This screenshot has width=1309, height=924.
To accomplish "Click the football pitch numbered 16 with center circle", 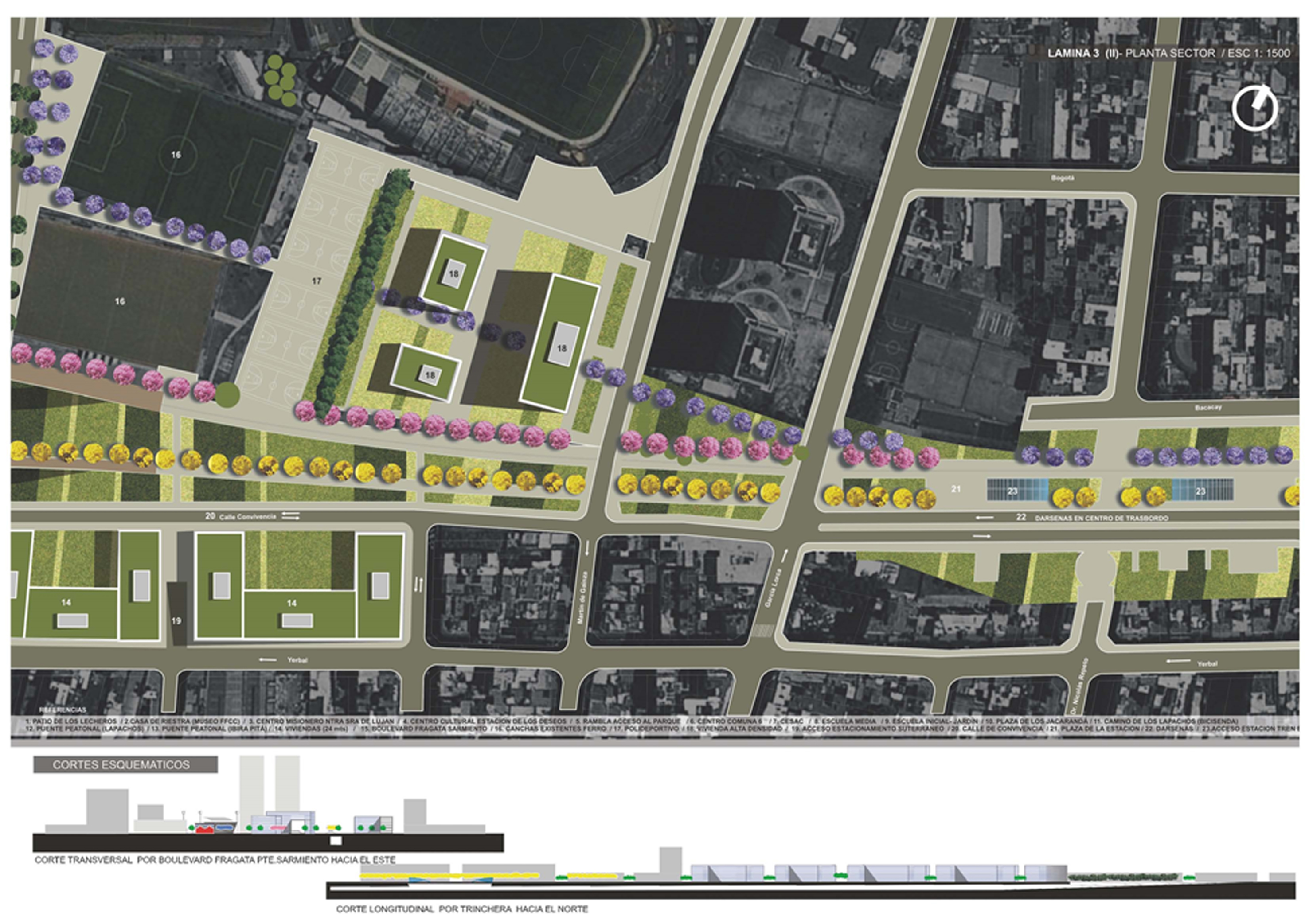I will pyautogui.click(x=176, y=154).
